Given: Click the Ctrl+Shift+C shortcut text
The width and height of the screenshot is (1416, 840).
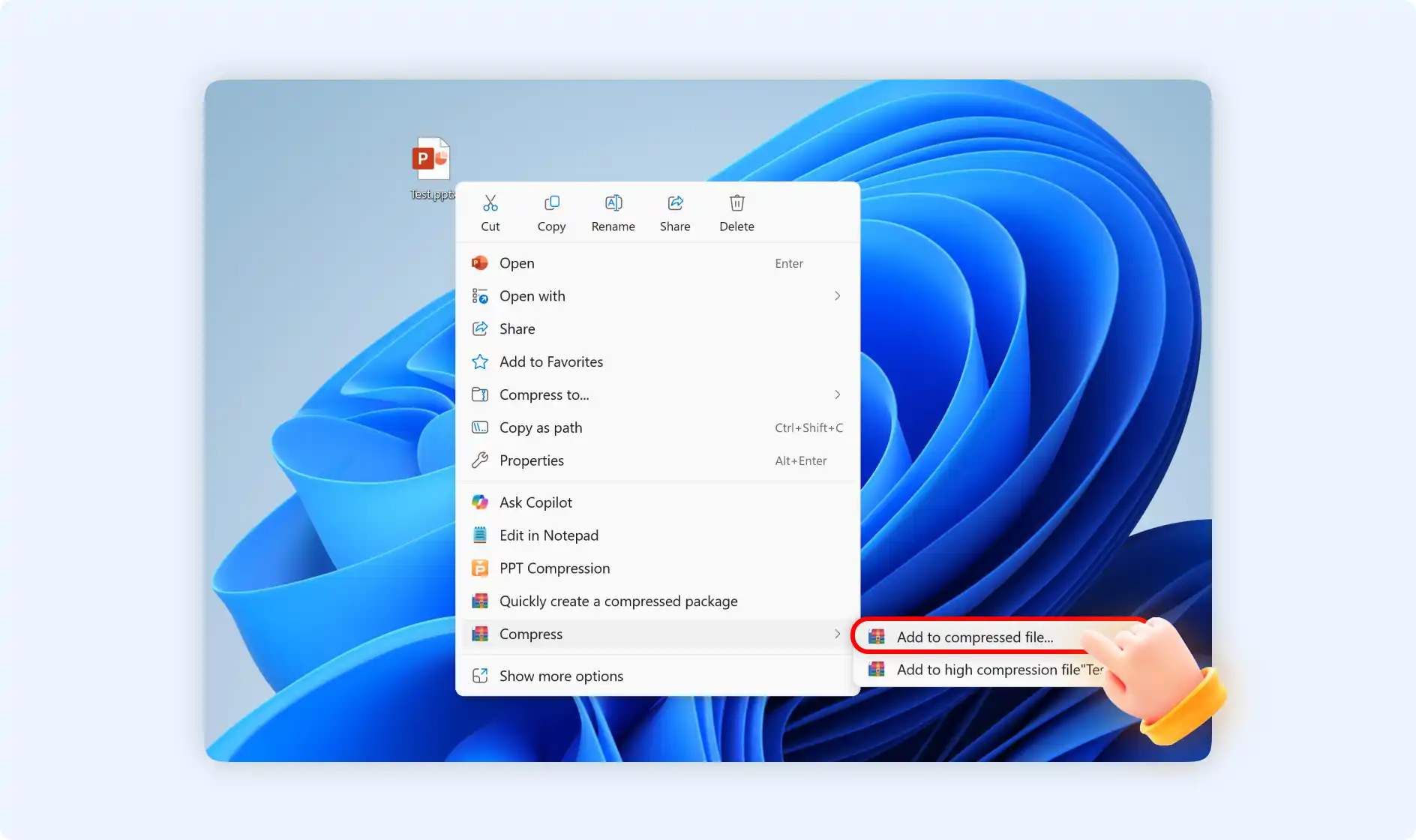Looking at the screenshot, I should click(x=809, y=428).
